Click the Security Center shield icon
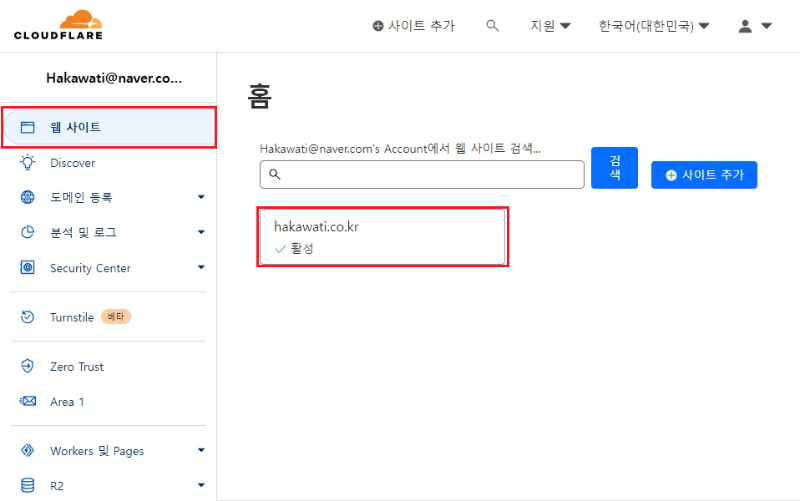The image size is (800, 501). [x=28, y=267]
